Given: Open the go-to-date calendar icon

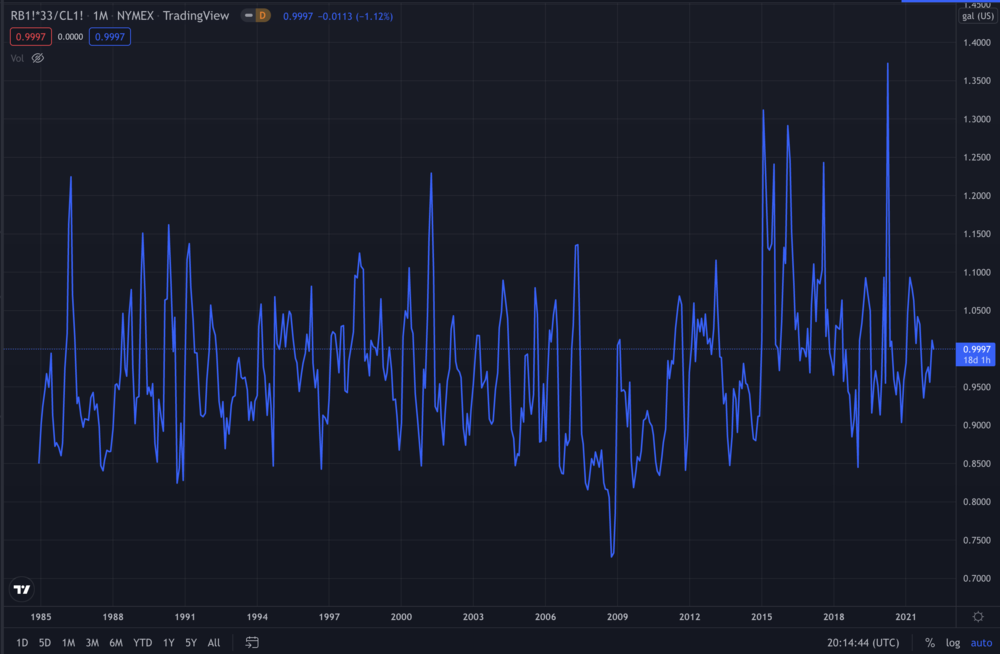Looking at the screenshot, I should (252, 642).
